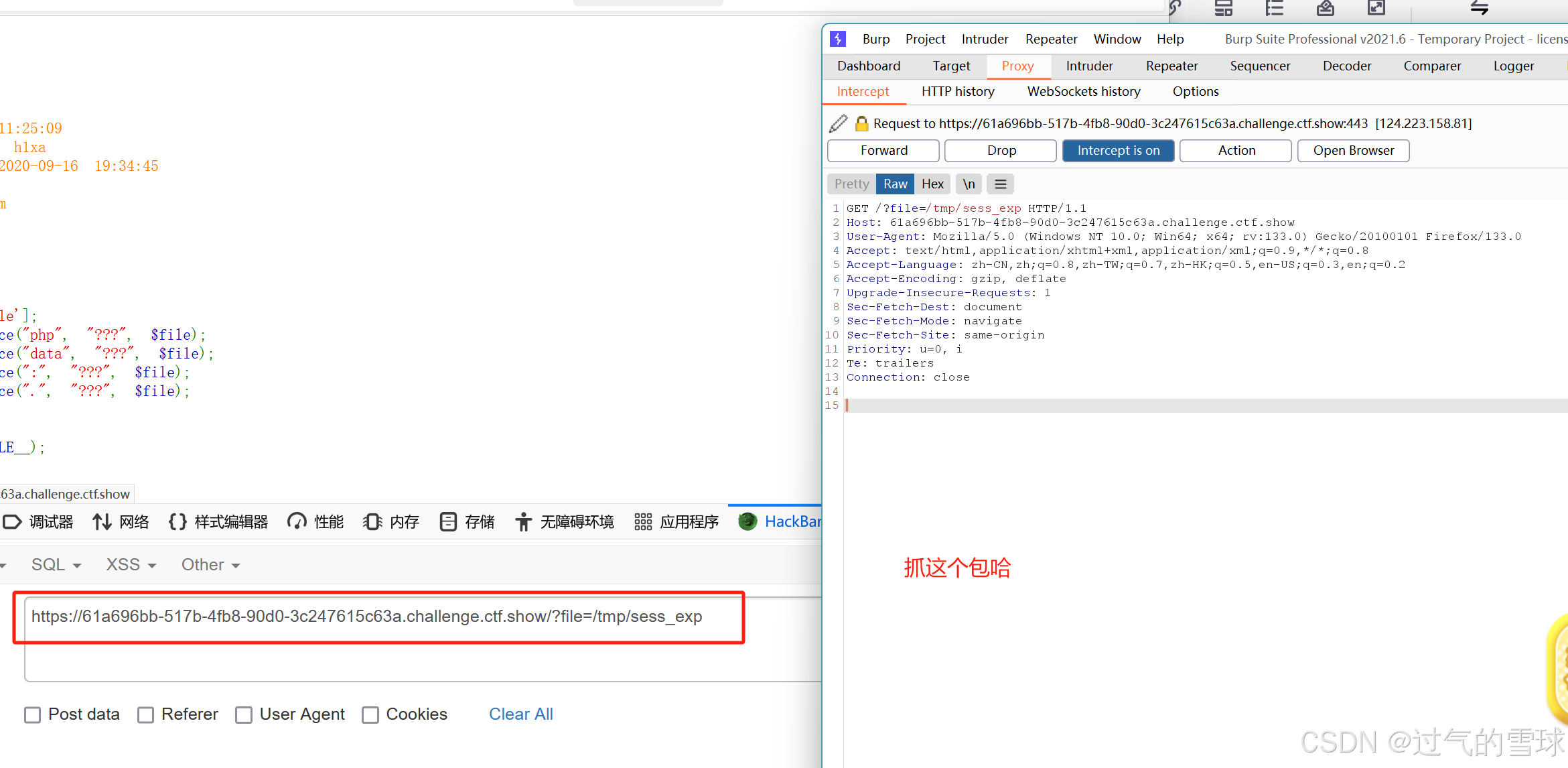Screen dimensions: 1568x768
Task: Enable the Post data checkbox
Action: click(33, 714)
